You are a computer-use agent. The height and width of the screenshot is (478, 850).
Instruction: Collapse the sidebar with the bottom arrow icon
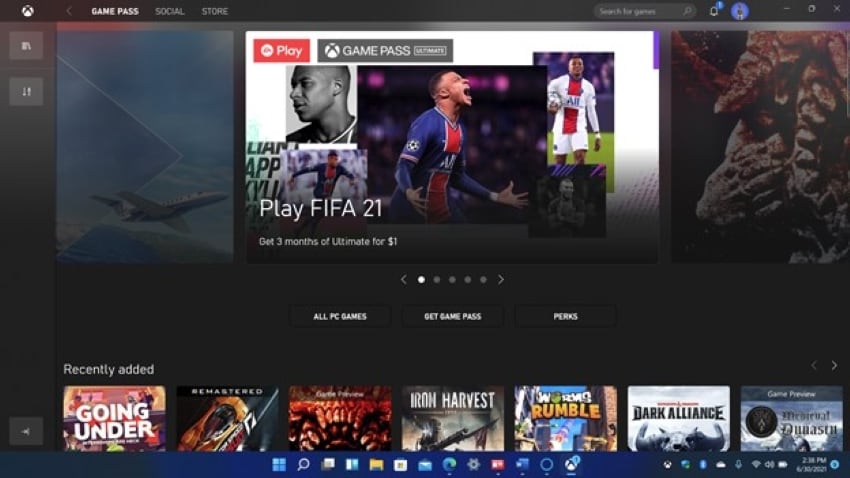click(26, 431)
